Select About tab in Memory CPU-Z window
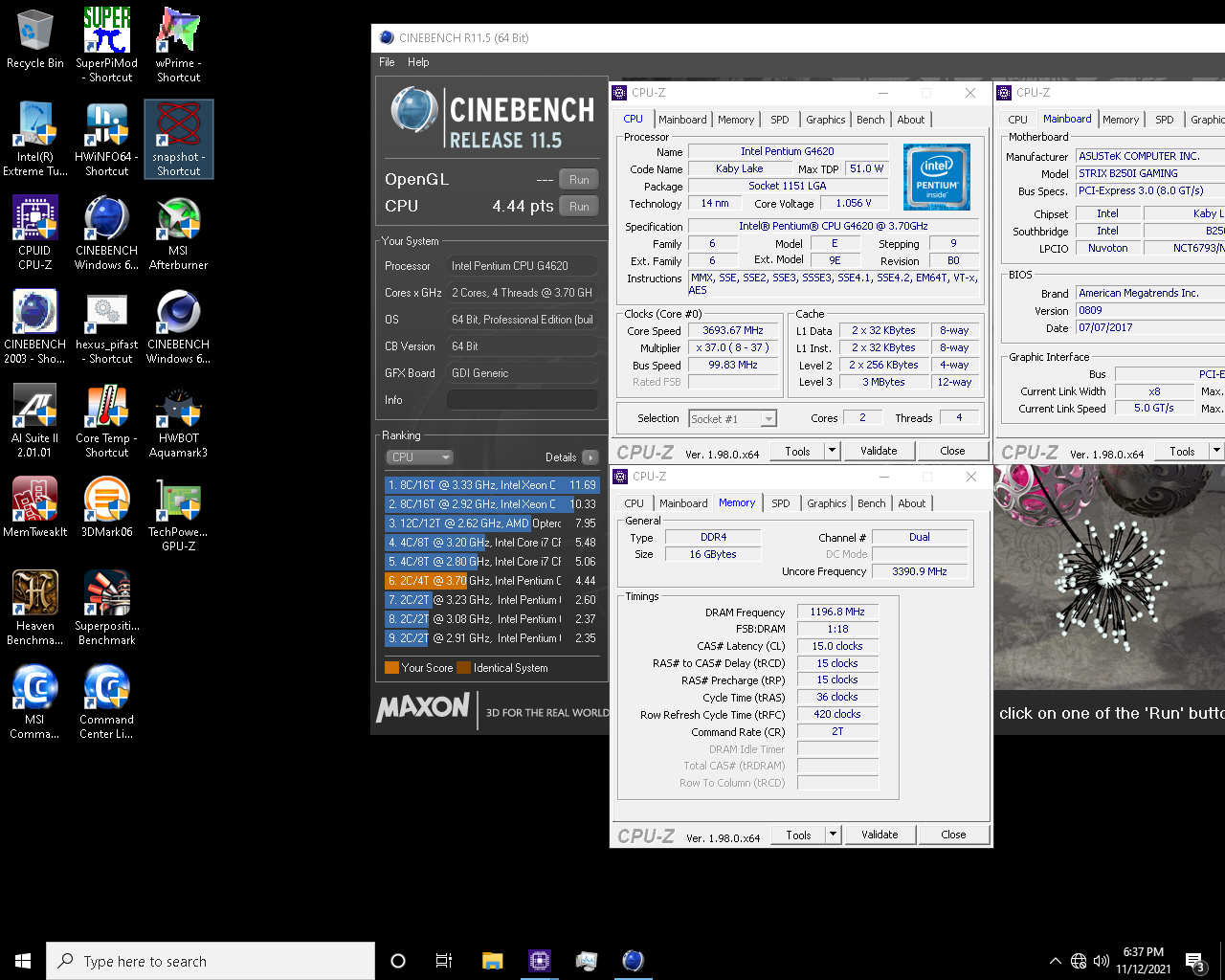 912,503
